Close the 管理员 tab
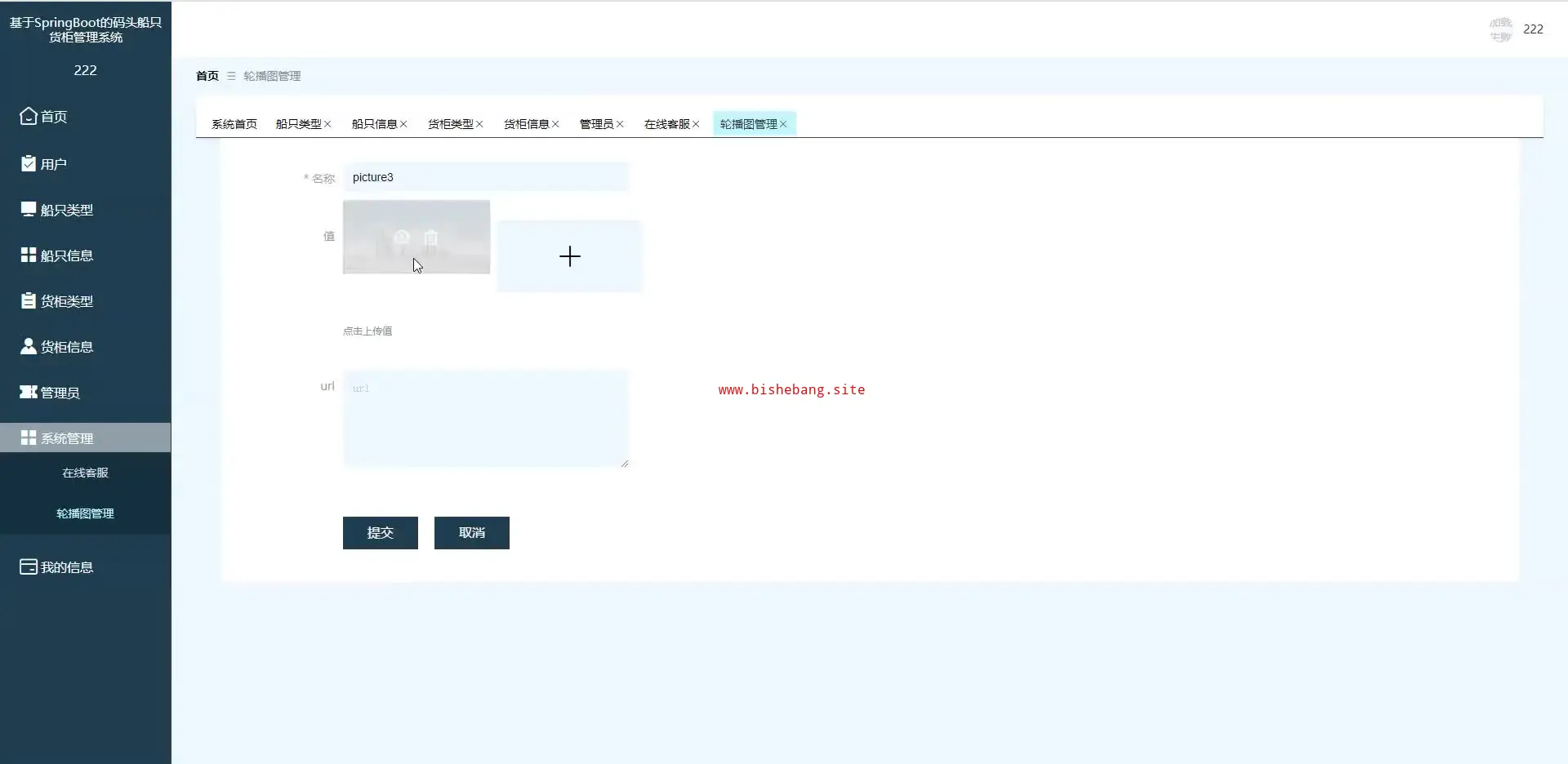Viewport: 1568px width, 764px height. pyautogui.click(x=620, y=124)
